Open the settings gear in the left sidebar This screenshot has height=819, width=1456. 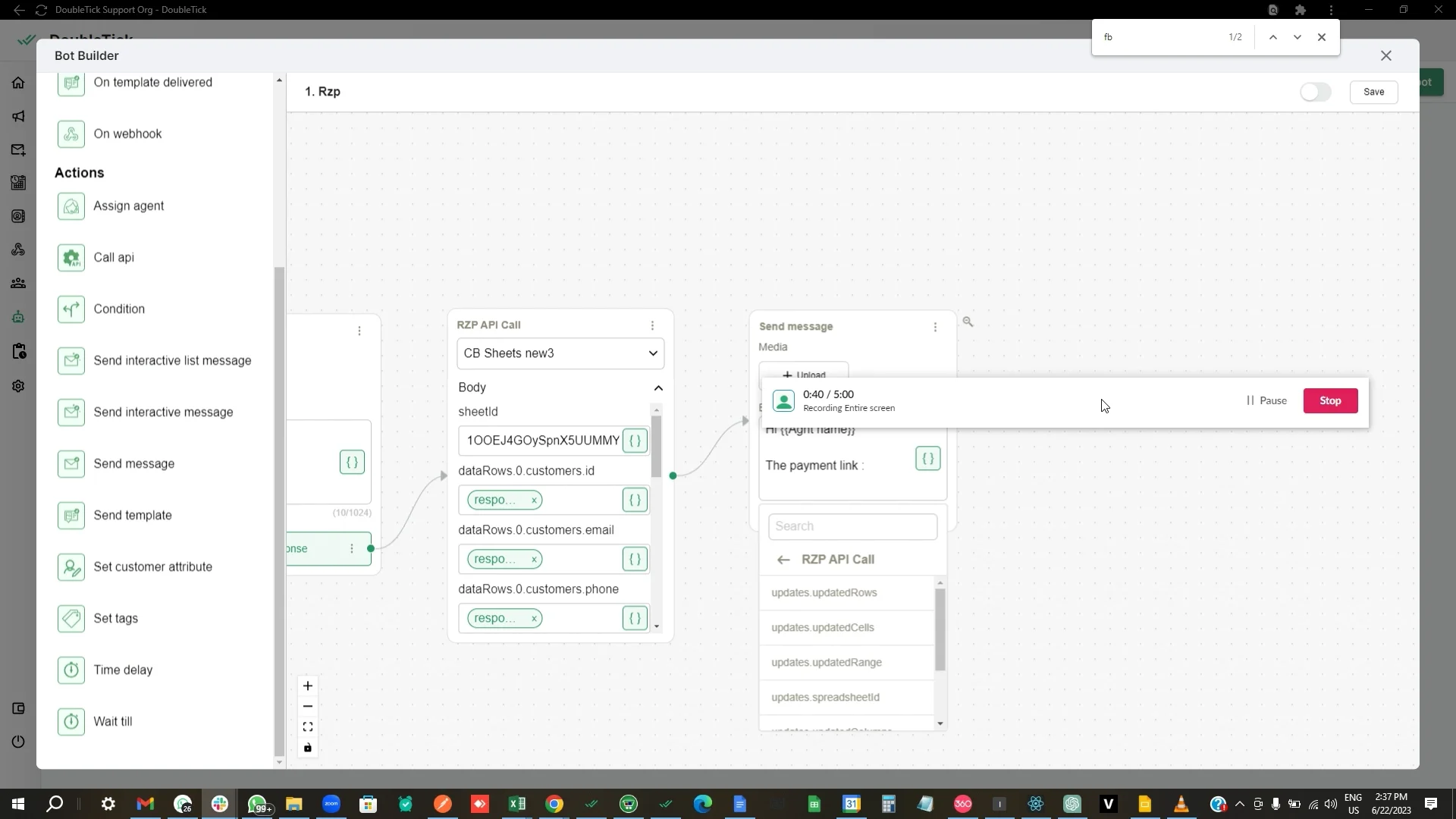click(18, 387)
